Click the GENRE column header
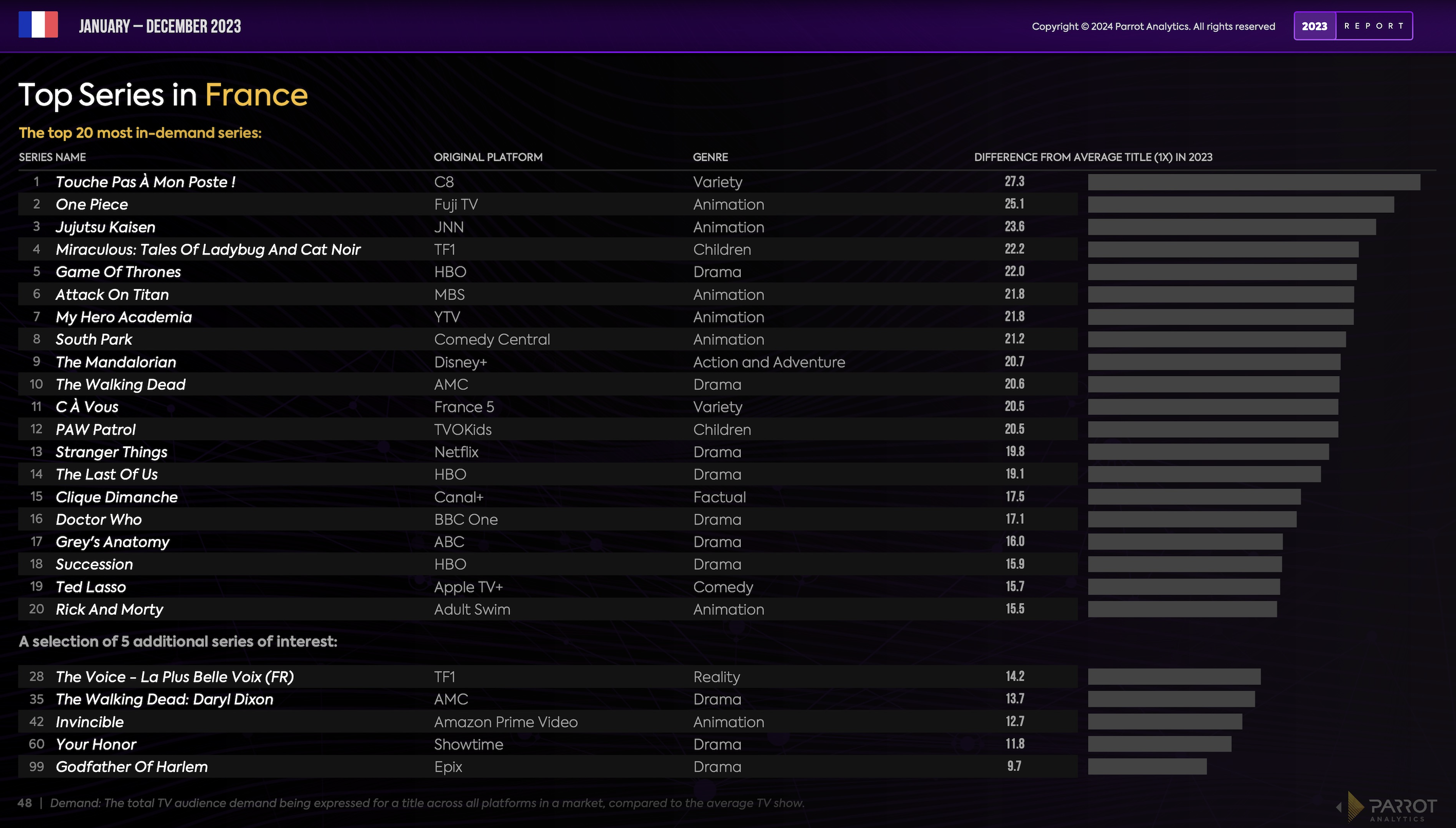This screenshot has height=828, width=1456. pyautogui.click(x=710, y=157)
